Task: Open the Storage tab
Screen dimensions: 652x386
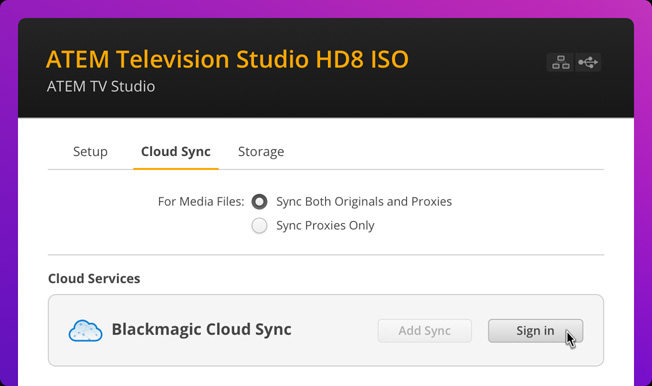Action: tap(261, 151)
